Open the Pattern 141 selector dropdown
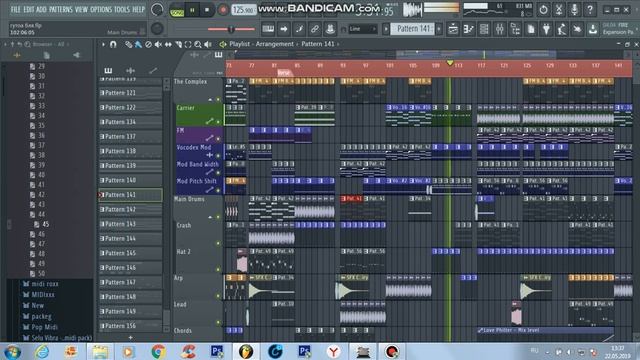Viewport: 640px width, 360px height. click(x=413, y=29)
